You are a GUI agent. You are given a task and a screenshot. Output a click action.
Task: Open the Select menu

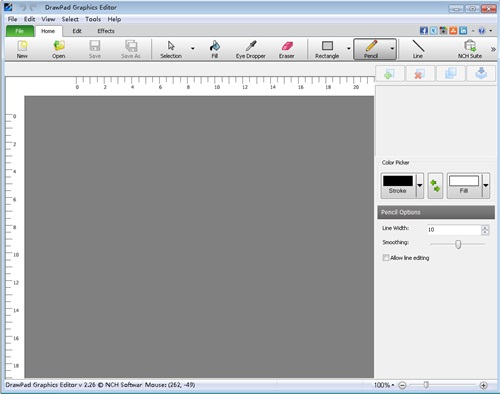tap(70, 19)
